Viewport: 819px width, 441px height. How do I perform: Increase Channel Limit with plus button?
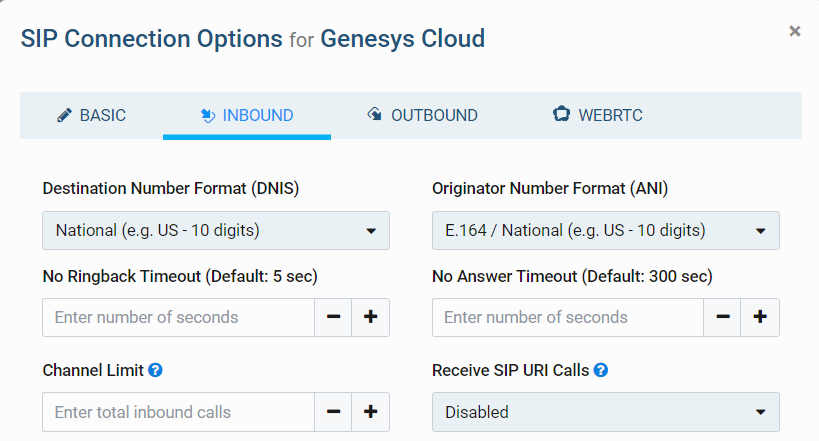370,412
